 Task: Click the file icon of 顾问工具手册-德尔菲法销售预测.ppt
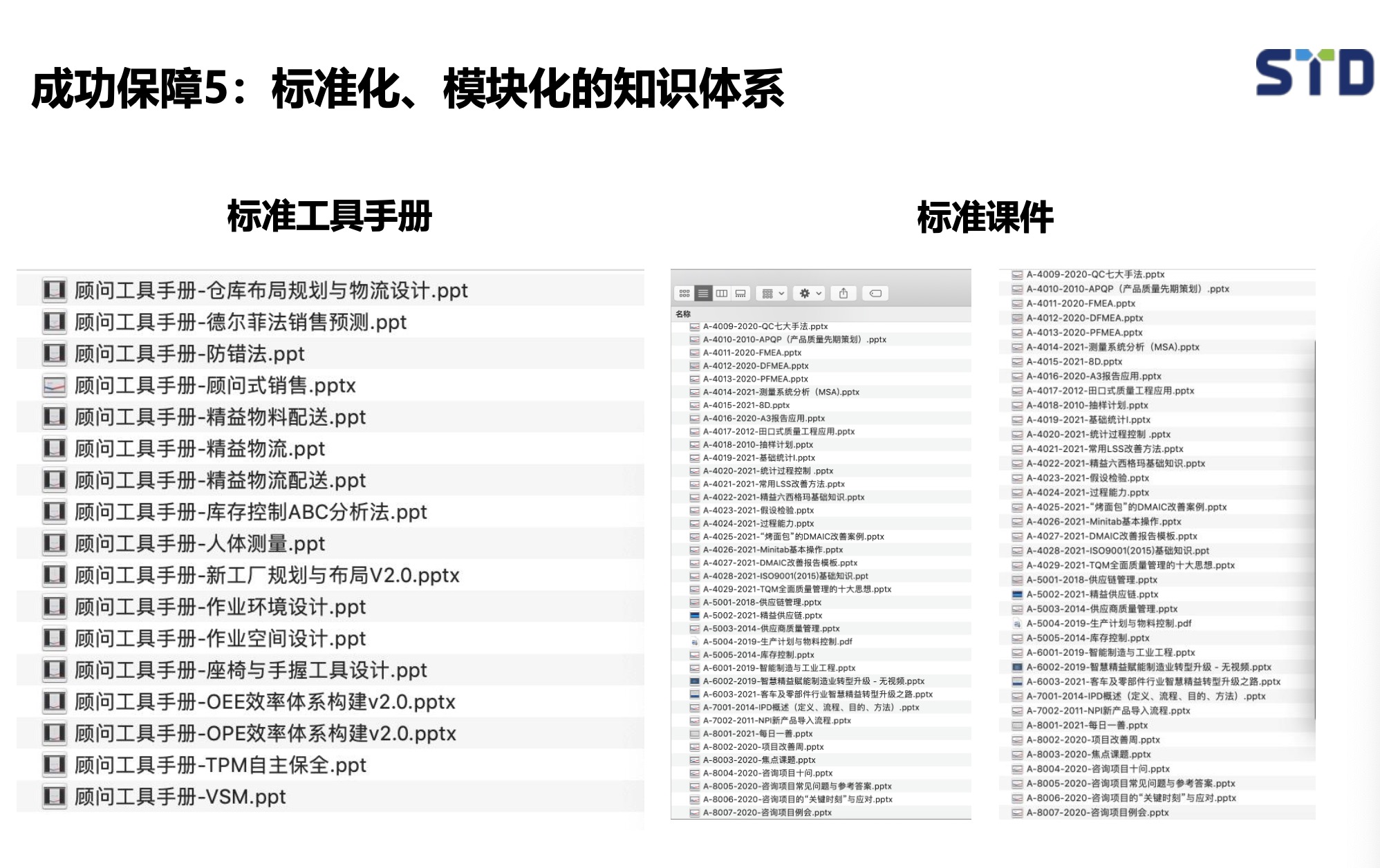click(x=55, y=322)
